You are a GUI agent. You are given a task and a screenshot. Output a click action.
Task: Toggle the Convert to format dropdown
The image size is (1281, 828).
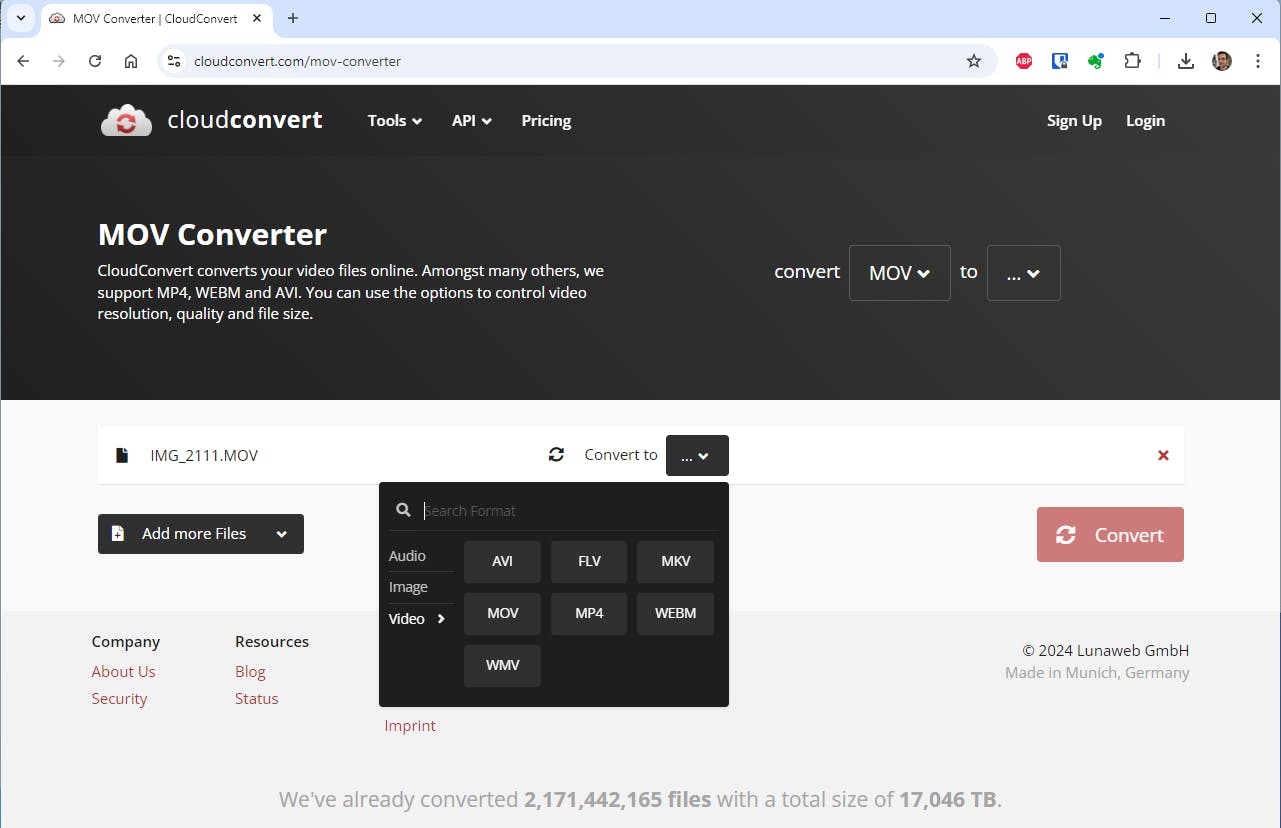coord(697,455)
